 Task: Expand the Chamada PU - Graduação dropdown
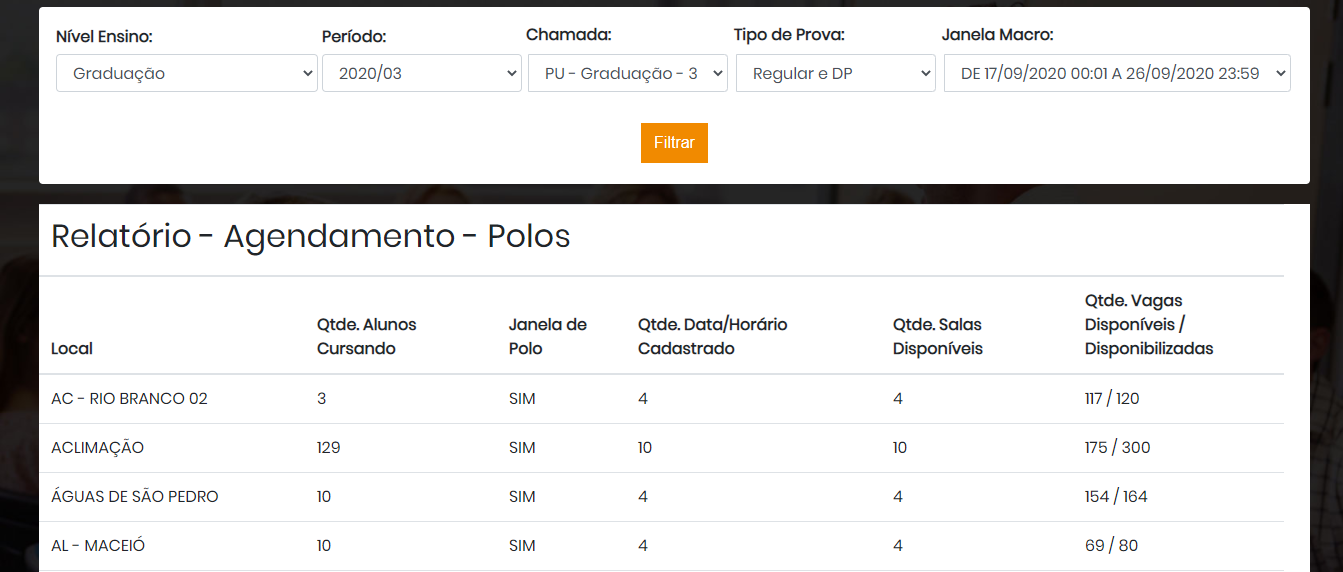coord(628,73)
